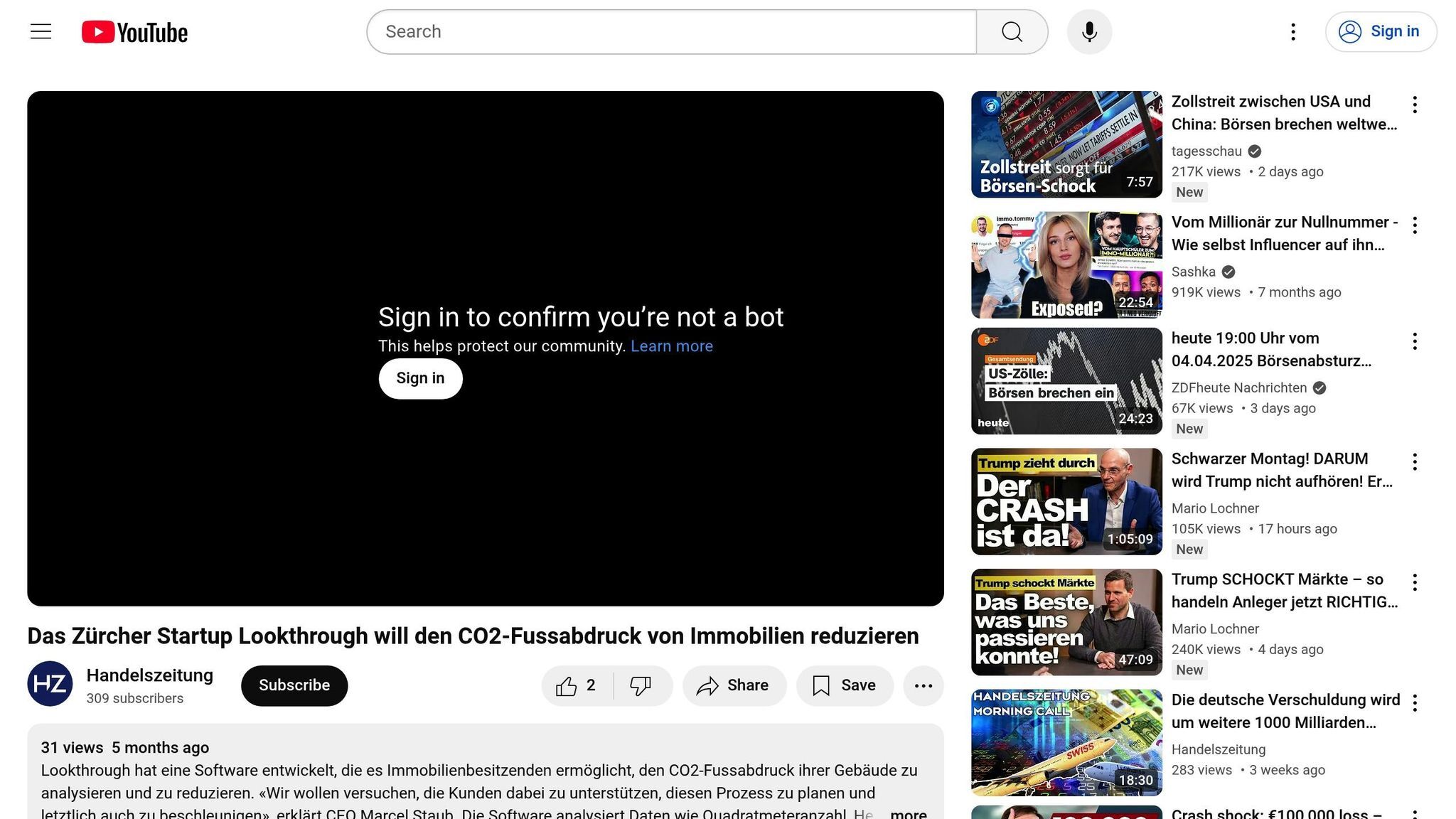Screen dimensions: 1456x819
Task: Open options menu for Zollstreit tagesschau video
Action: (x=1415, y=105)
